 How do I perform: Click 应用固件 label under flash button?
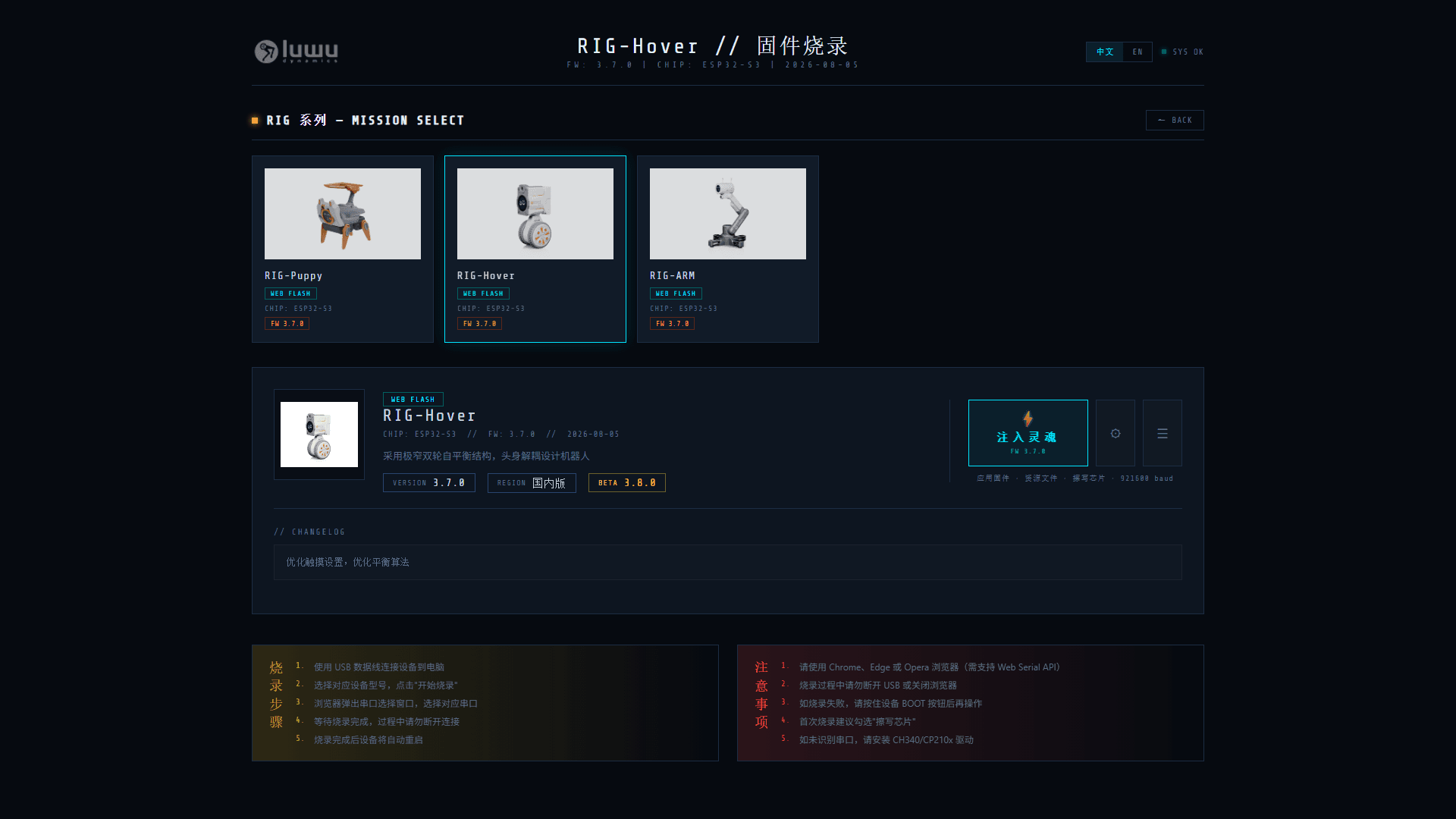click(993, 479)
